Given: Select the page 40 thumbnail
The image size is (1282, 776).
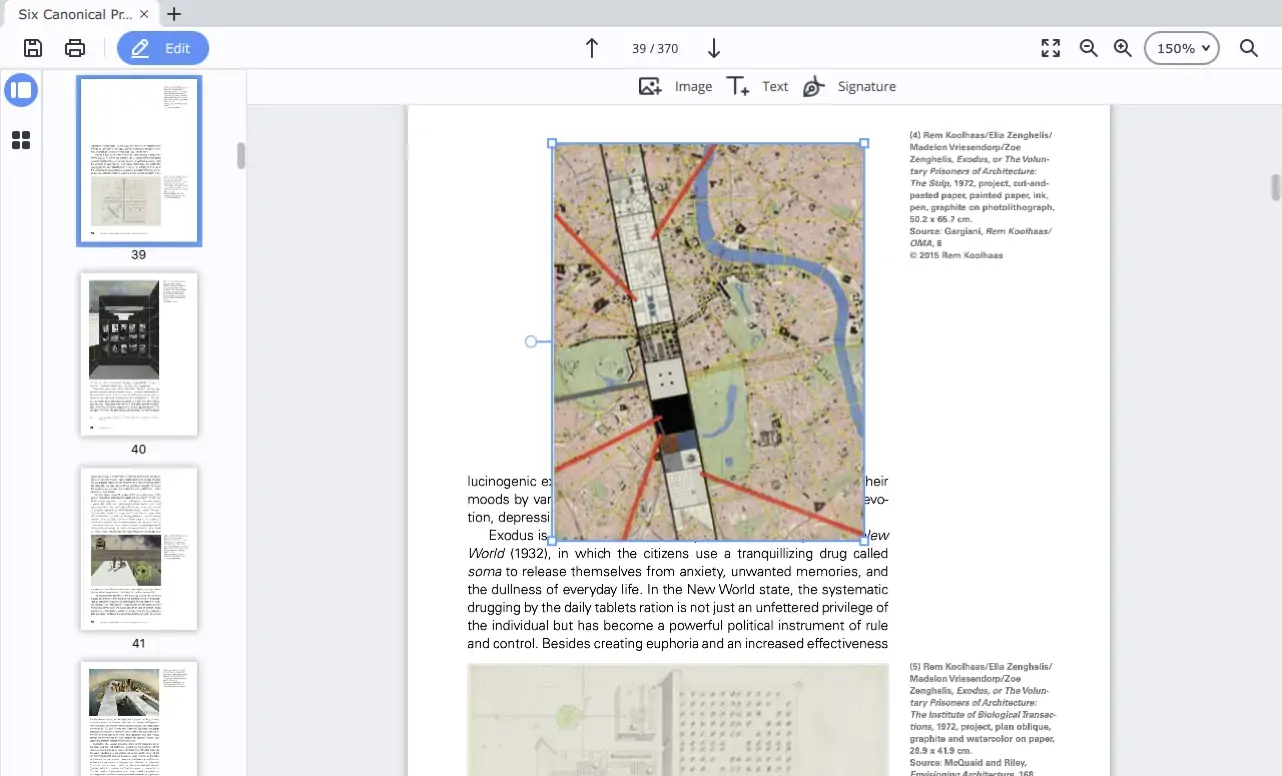Looking at the screenshot, I should [x=138, y=353].
